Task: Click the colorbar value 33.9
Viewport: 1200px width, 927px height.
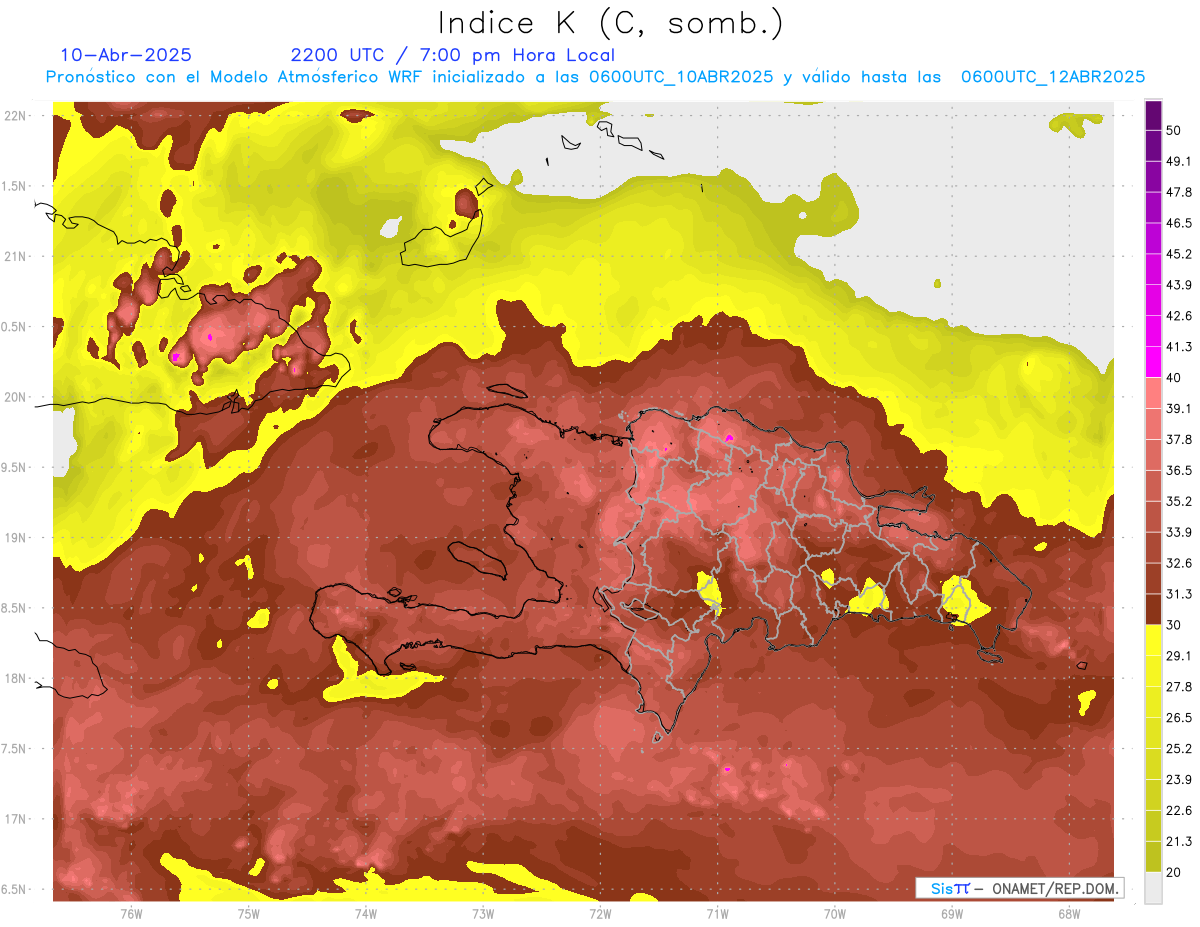Action: pyautogui.click(x=1179, y=532)
